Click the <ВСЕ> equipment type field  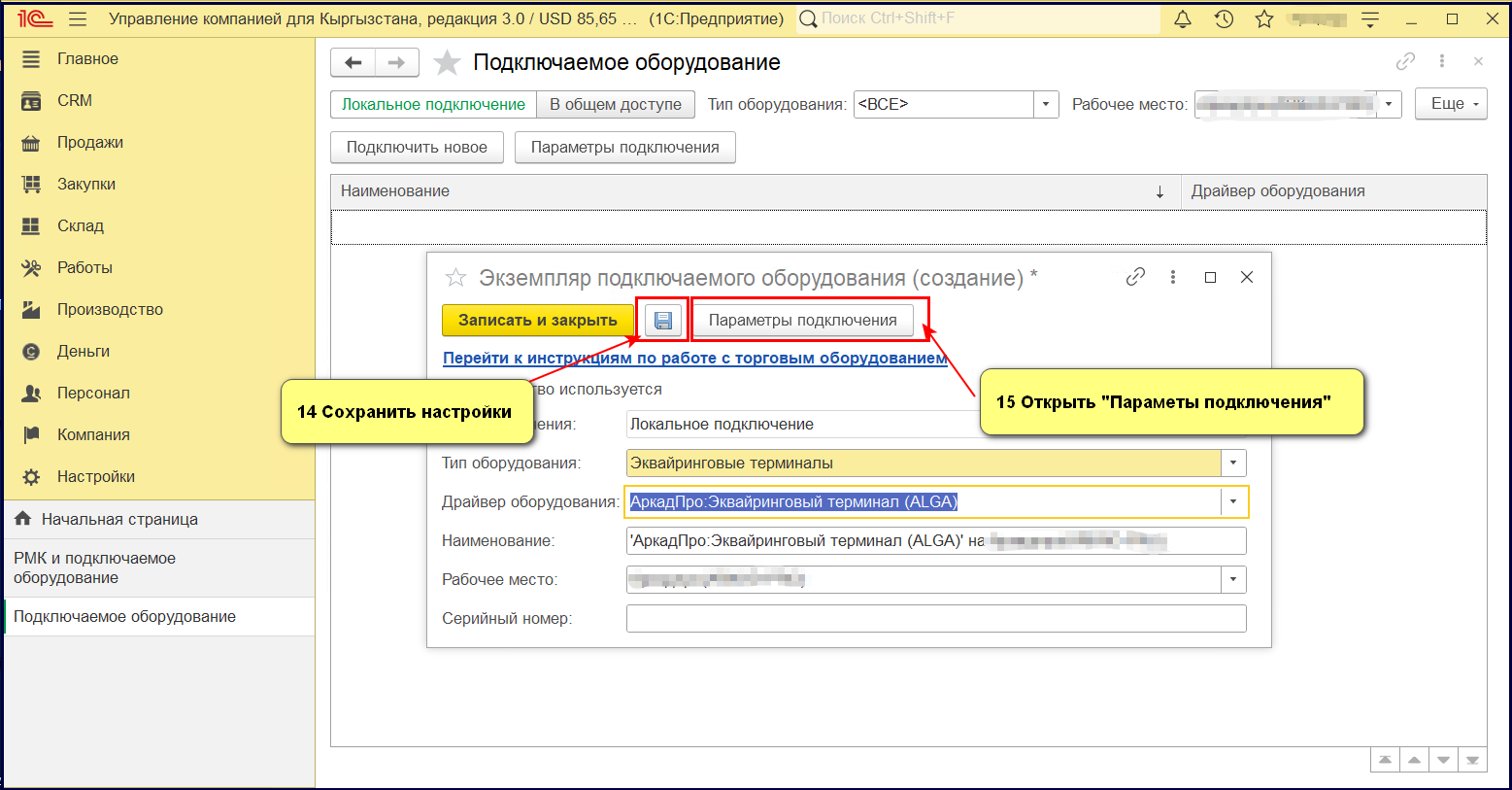pos(943,105)
